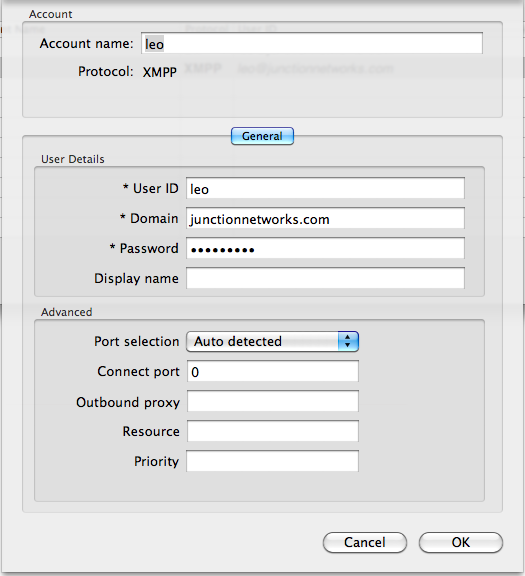
Task: Click the Resource input field
Action: (x=273, y=431)
